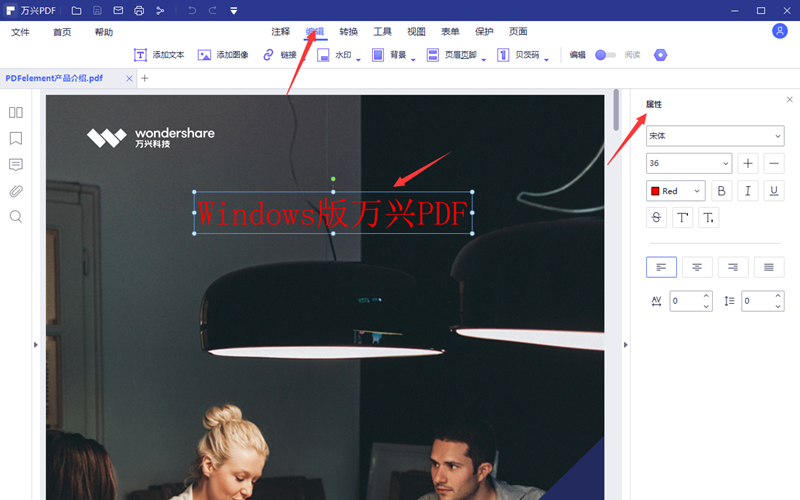Click the search magnifier icon in sidebar

(16, 217)
